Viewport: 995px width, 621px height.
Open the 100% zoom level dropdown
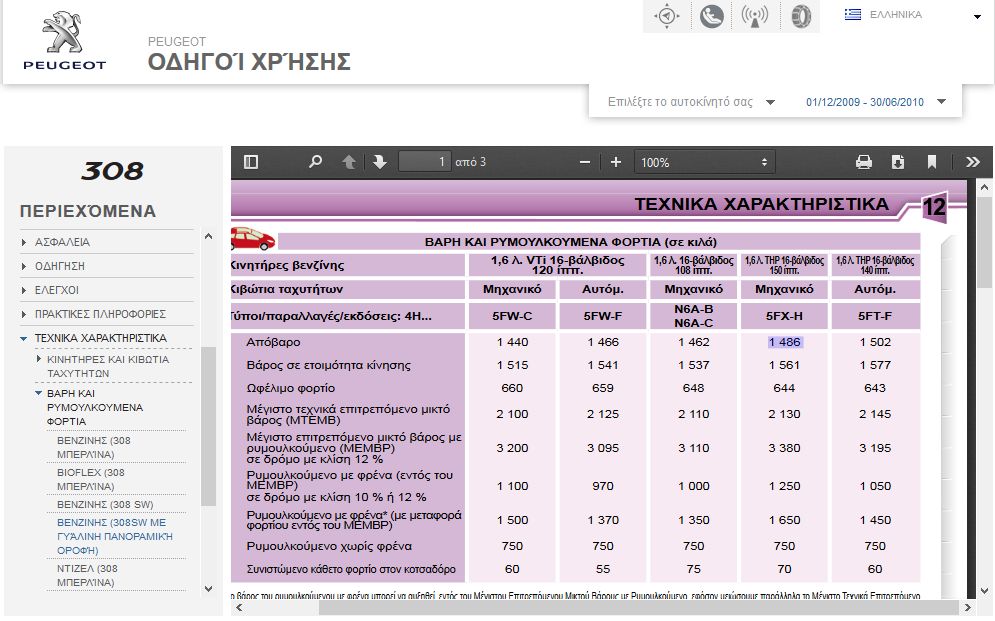tap(704, 162)
